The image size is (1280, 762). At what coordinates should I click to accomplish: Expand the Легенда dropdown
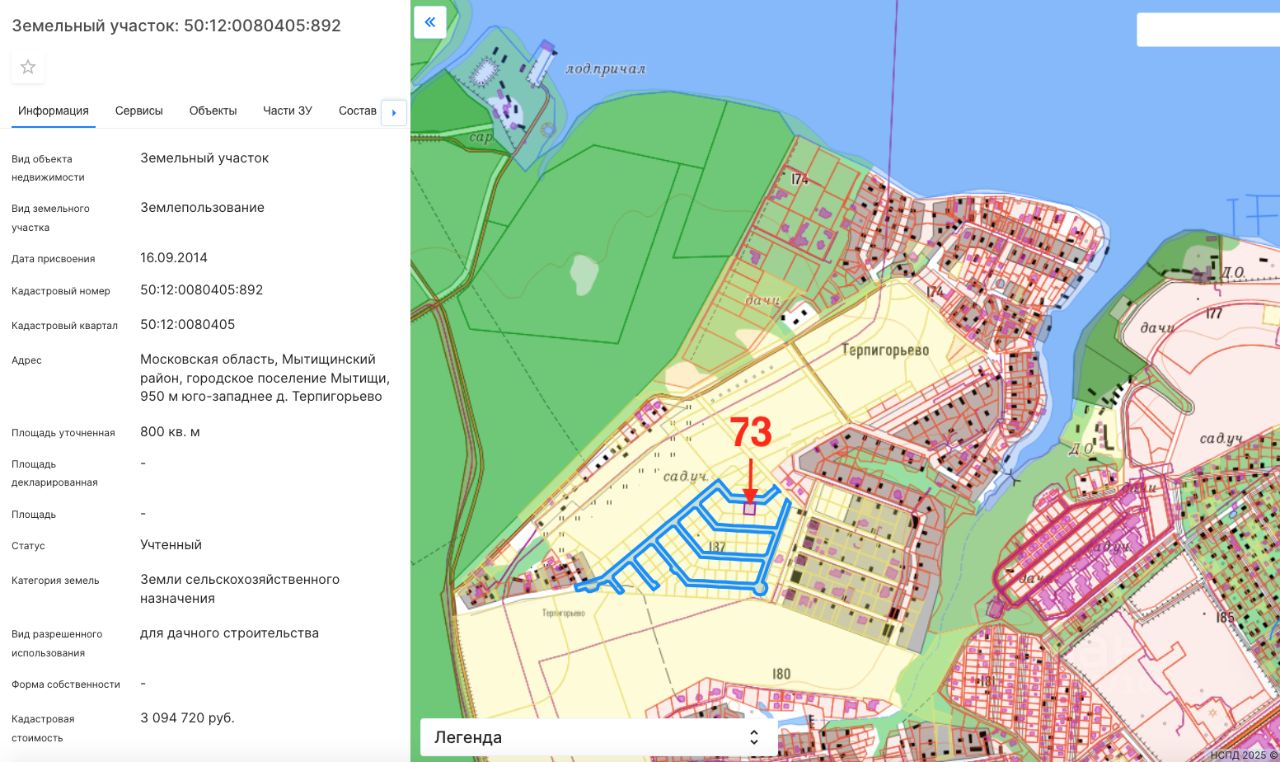coord(598,738)
